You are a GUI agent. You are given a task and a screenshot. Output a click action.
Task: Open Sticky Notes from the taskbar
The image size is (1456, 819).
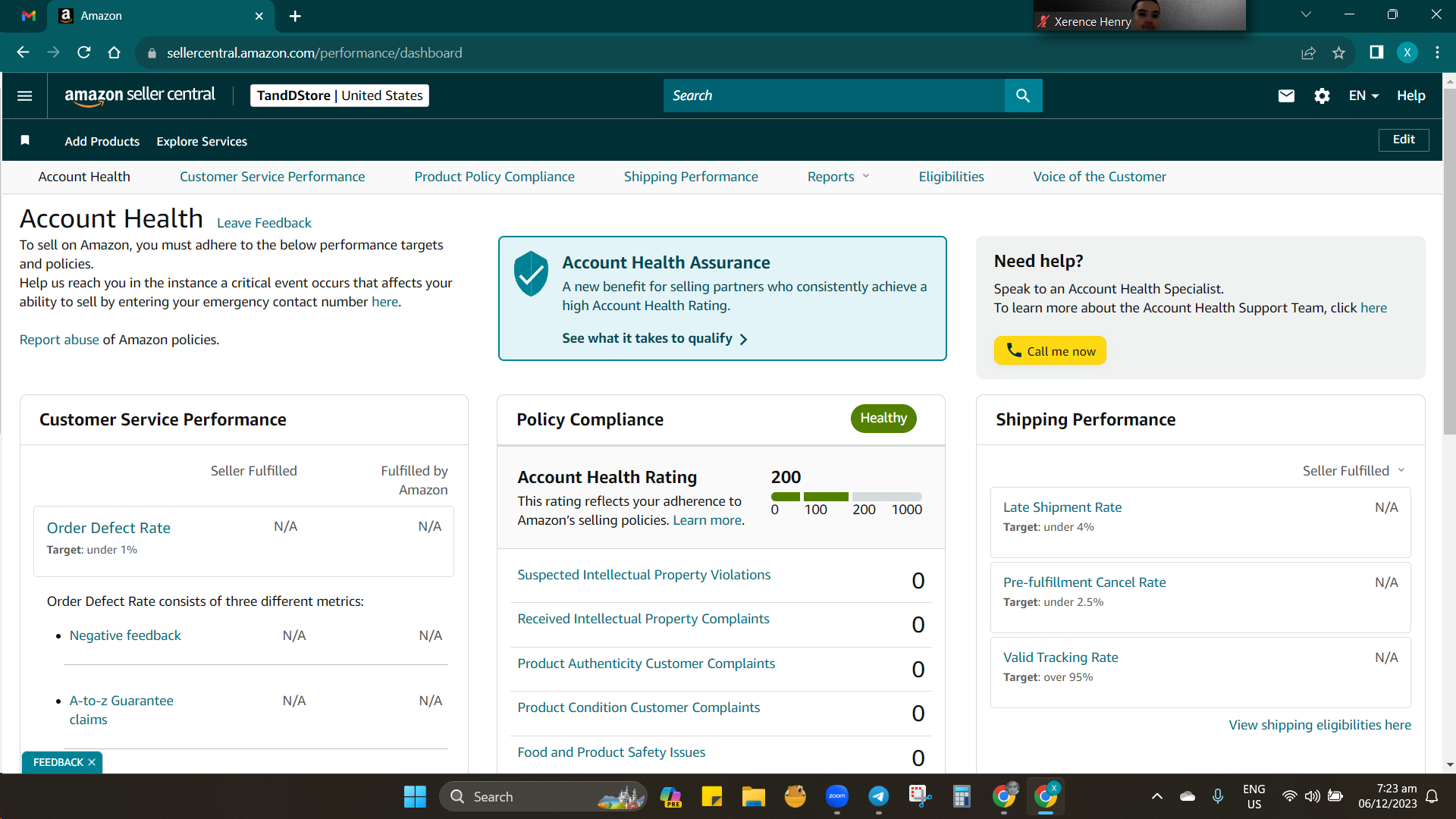tap(712, 796)
